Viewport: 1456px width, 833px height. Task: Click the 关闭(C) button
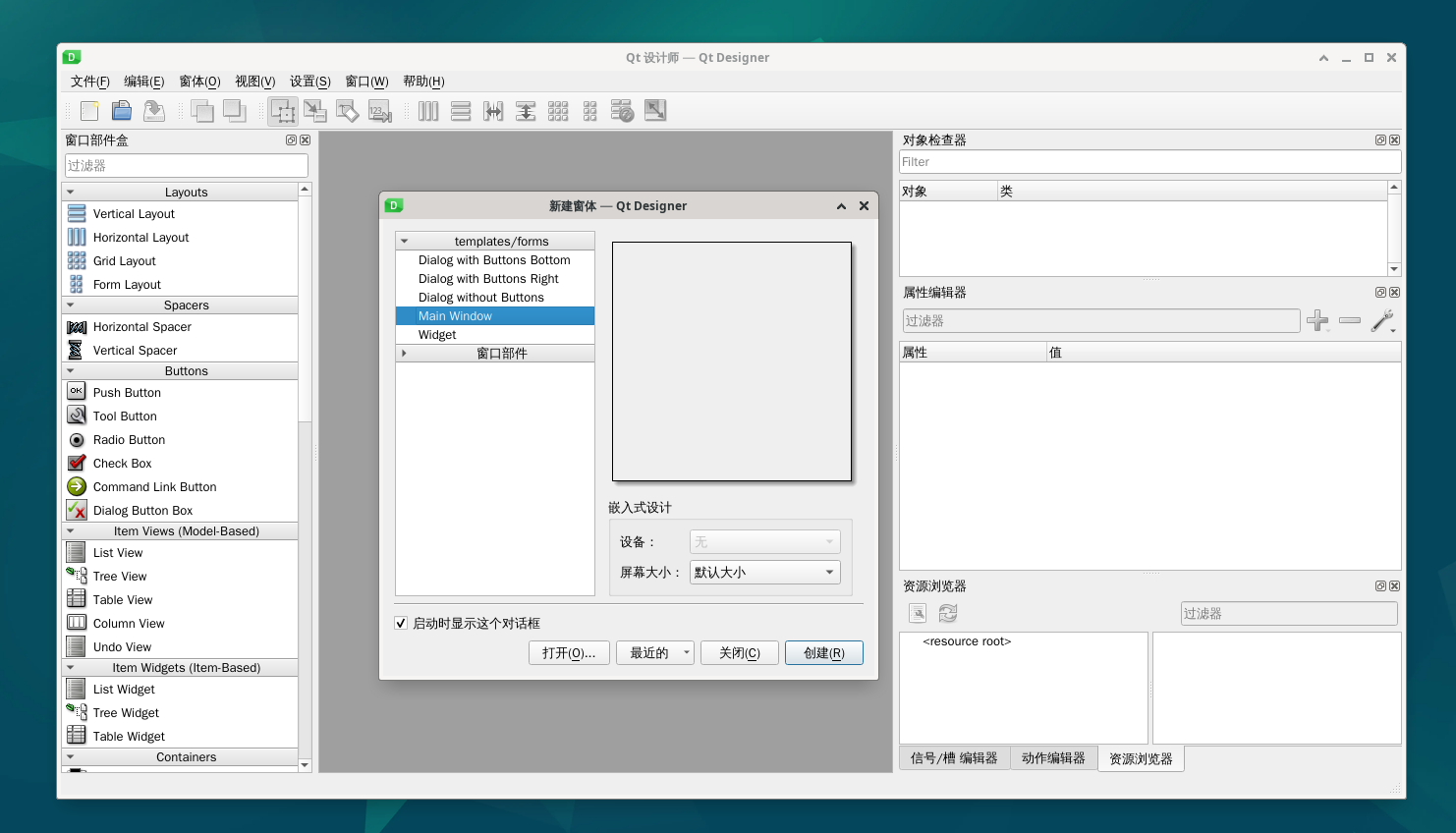740,653
